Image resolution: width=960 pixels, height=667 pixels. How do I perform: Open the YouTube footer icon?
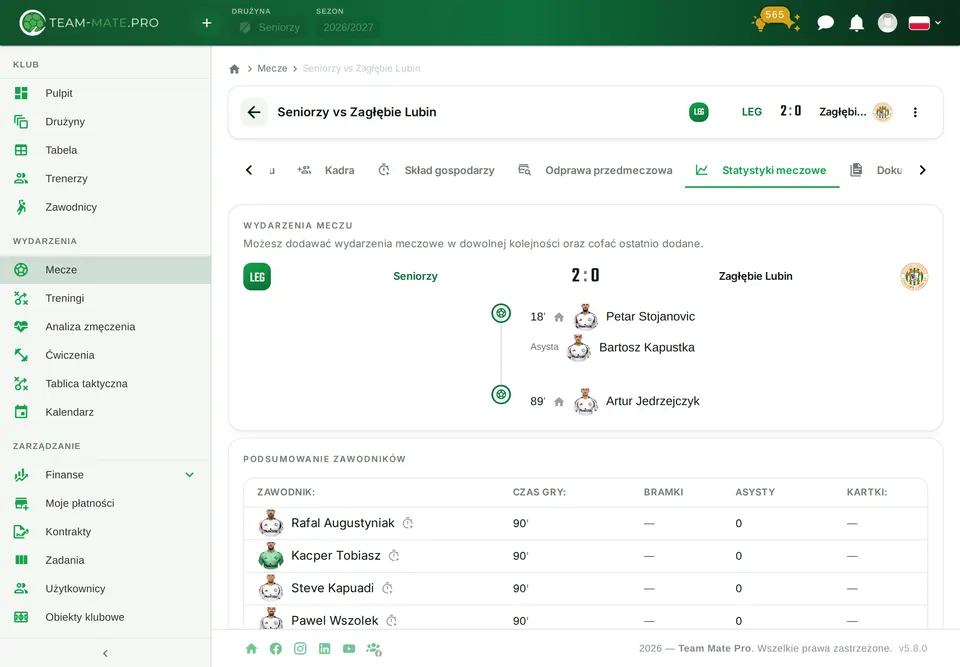pos(349,649)
